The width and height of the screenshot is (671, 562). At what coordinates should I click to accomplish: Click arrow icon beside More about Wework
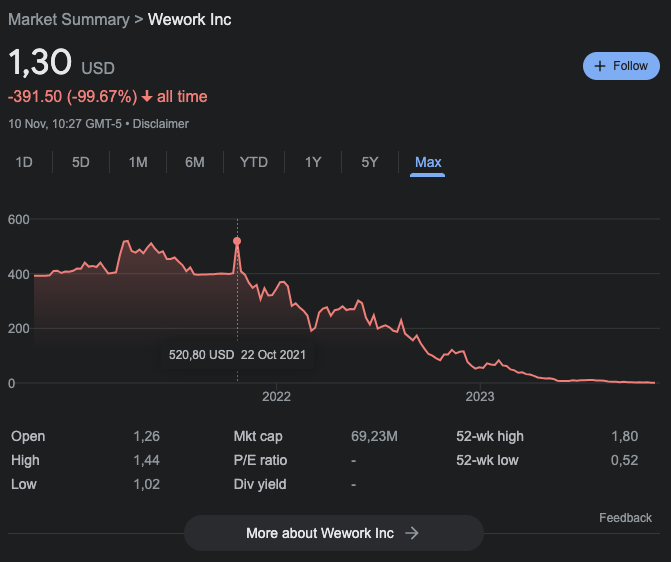(x=411, y=533)
